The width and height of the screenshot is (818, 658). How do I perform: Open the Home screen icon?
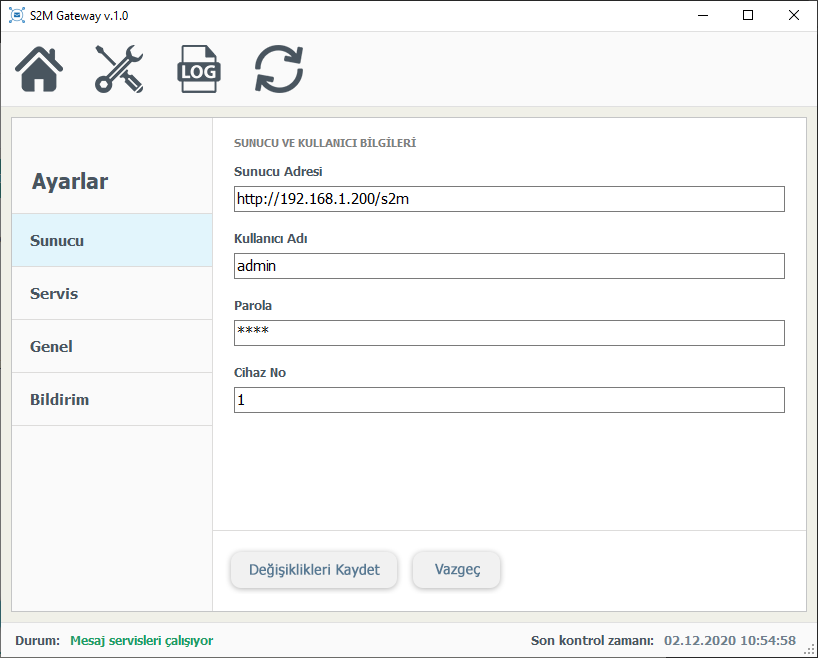pyautogui.click(x=40, y=69)
